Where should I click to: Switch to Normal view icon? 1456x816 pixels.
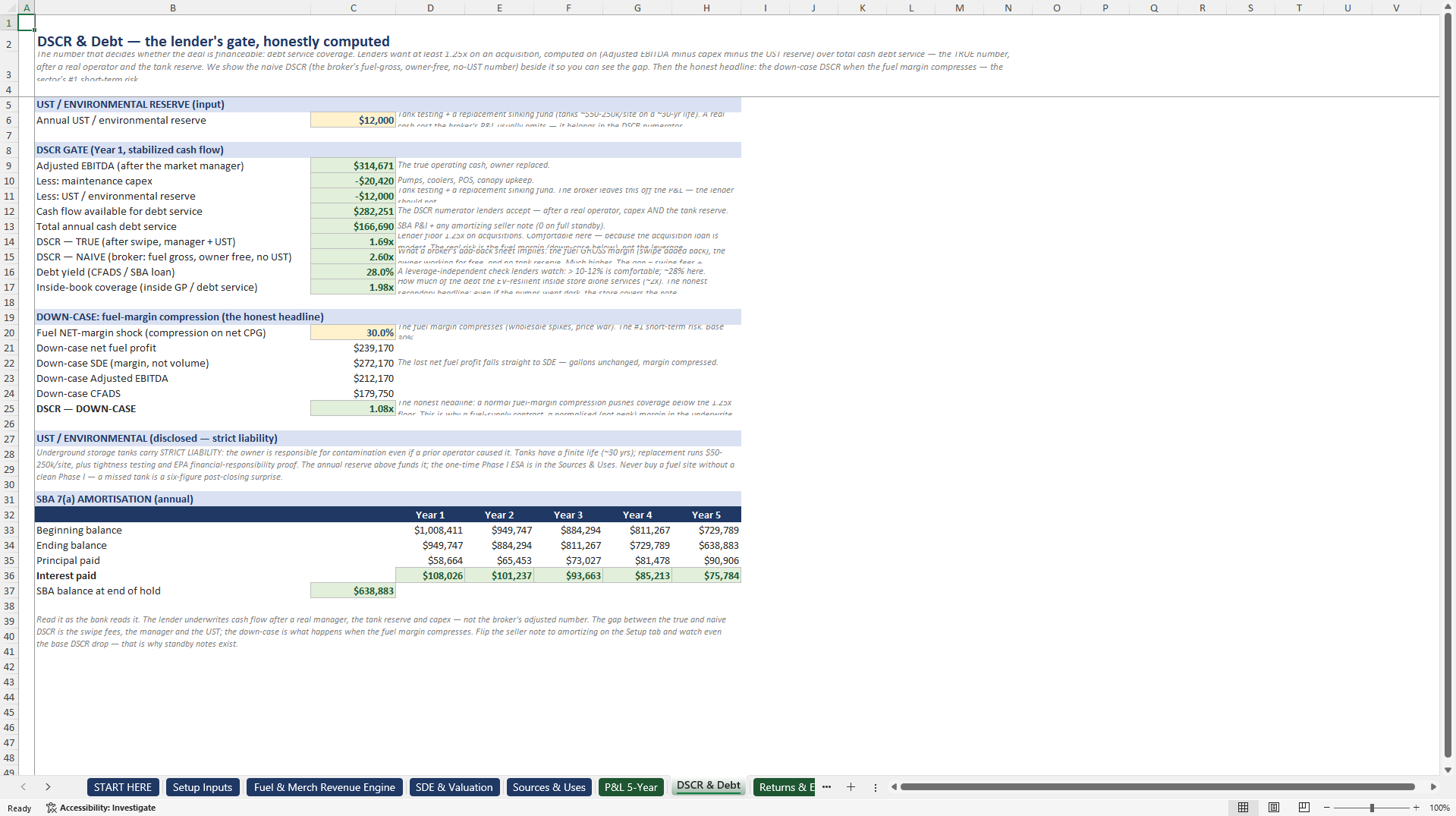pos(1243,808)
